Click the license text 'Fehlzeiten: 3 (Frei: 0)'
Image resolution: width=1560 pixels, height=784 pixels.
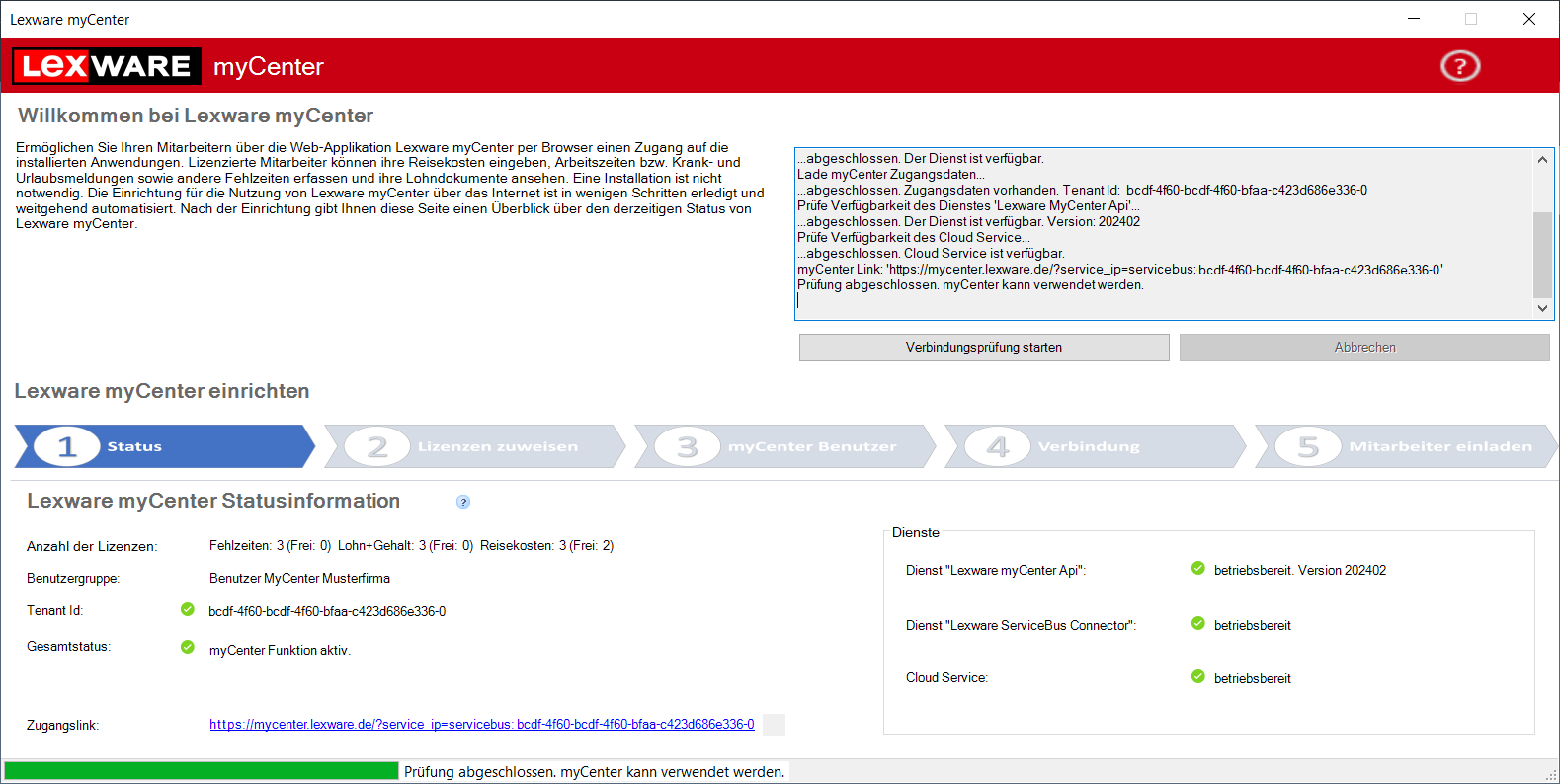click(270, 546)
